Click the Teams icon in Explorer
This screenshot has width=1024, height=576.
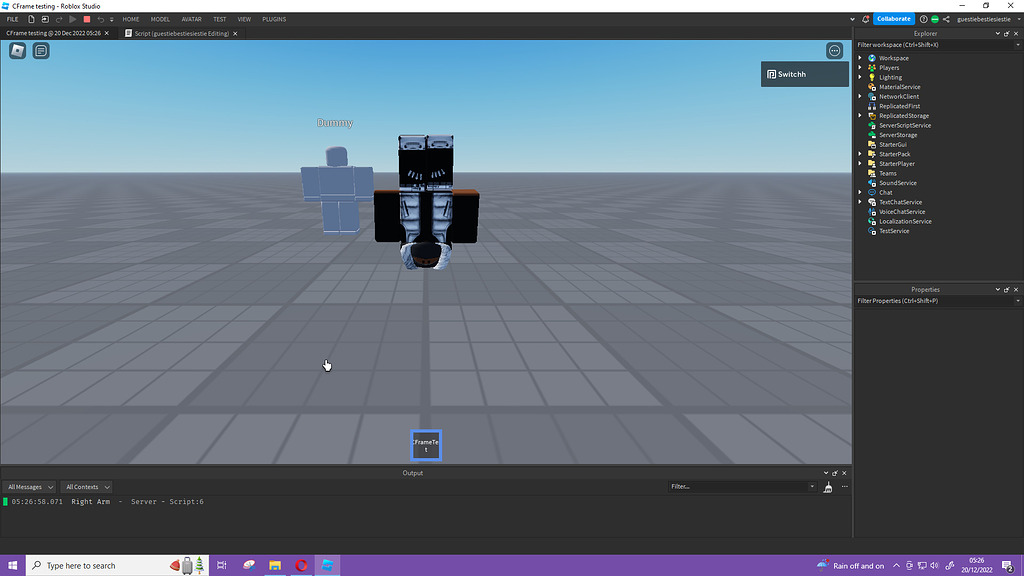coord(871,173)
